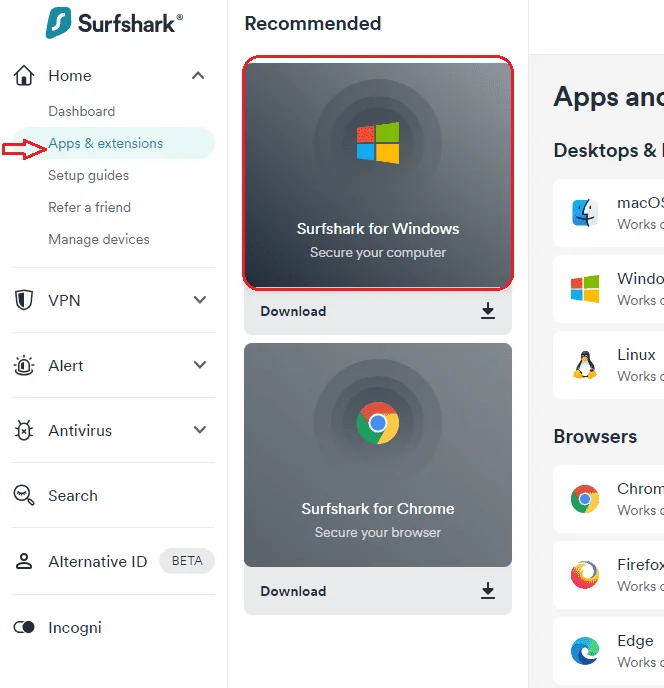Select the Surfshark for Windows card
Screen dimensions: 664x688
pyautogui.click(x=378, y=173)
